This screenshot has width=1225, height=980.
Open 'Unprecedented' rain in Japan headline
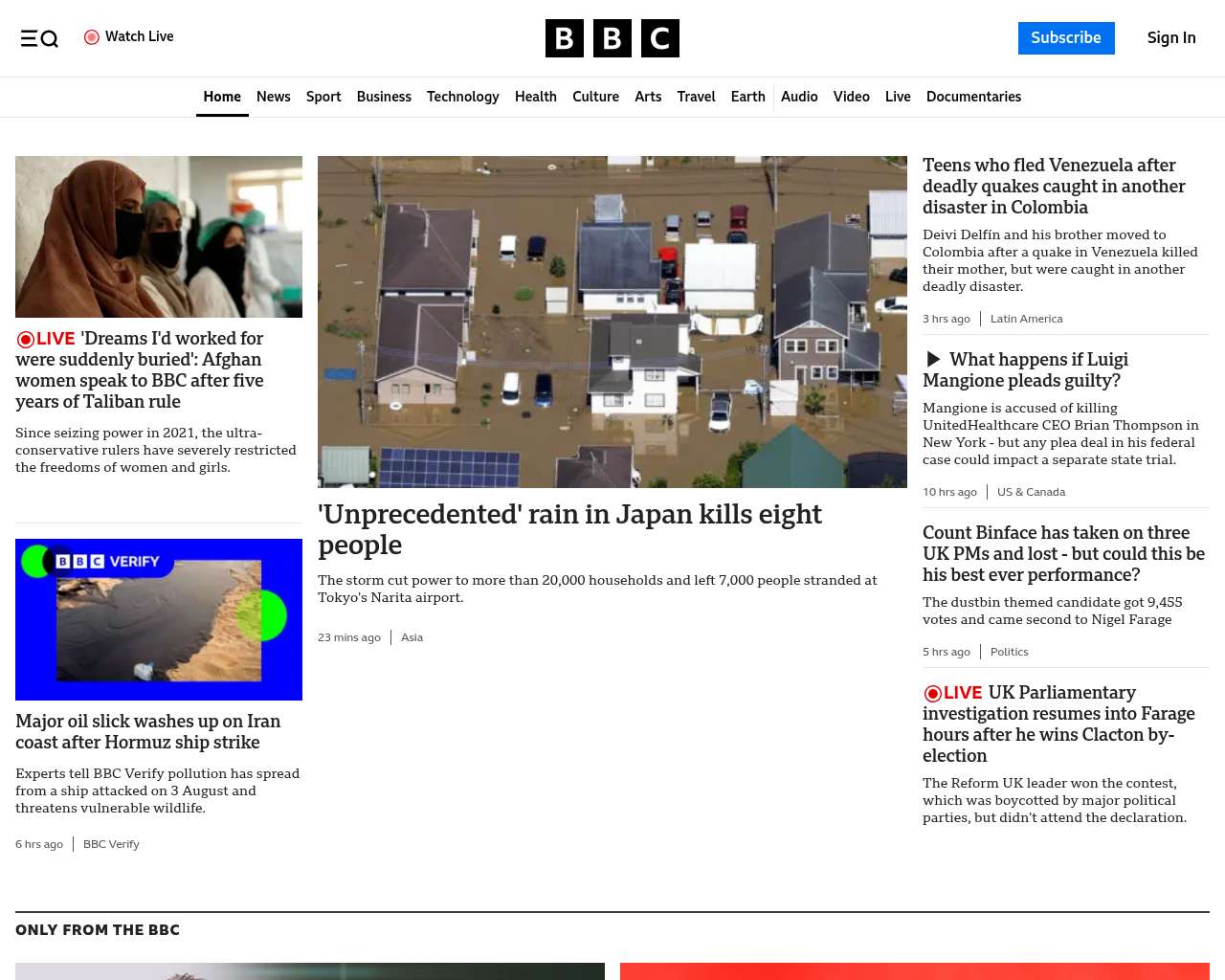(569, 529)
